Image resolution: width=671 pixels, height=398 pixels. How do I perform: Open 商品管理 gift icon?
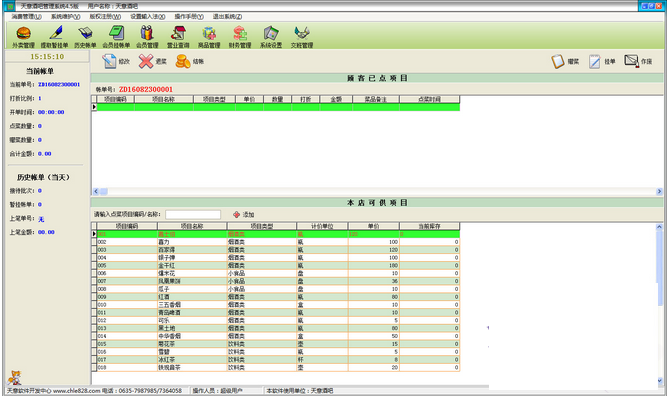(x=209, y=37)
